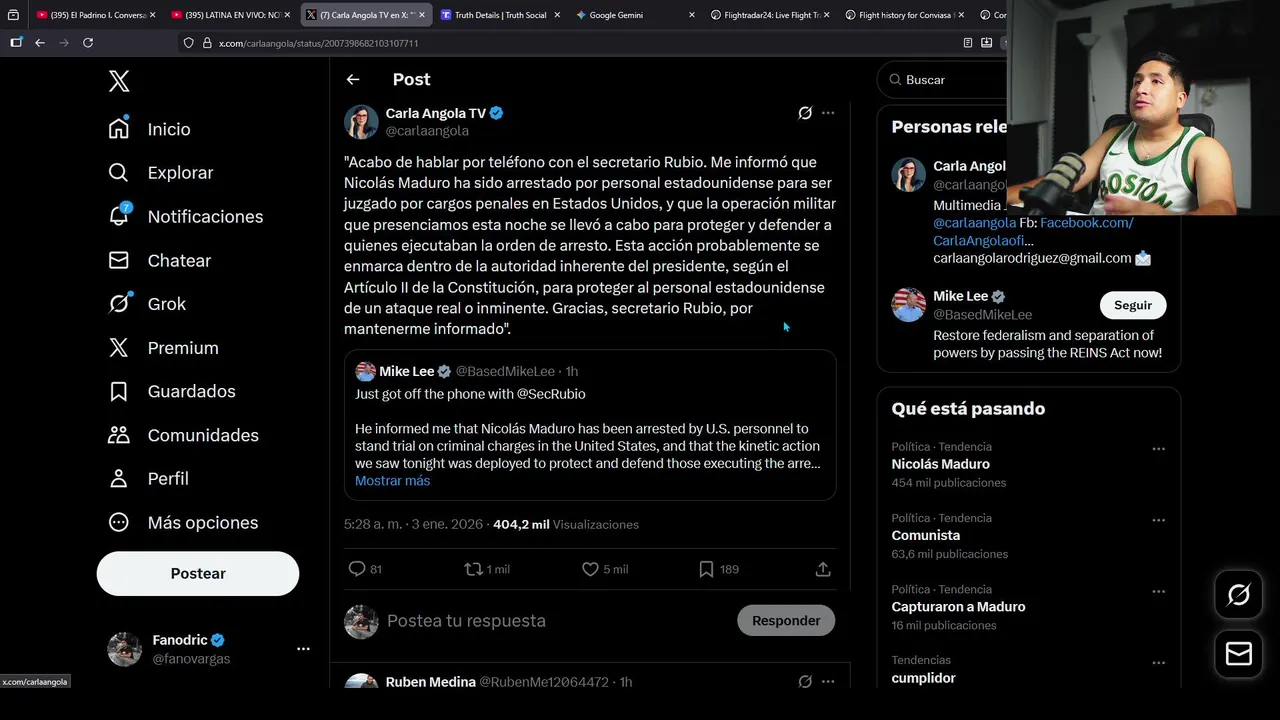Open more options on Ruben Medina reply
The height and width of the screenshot is (720, 1280).
[828, 682]
